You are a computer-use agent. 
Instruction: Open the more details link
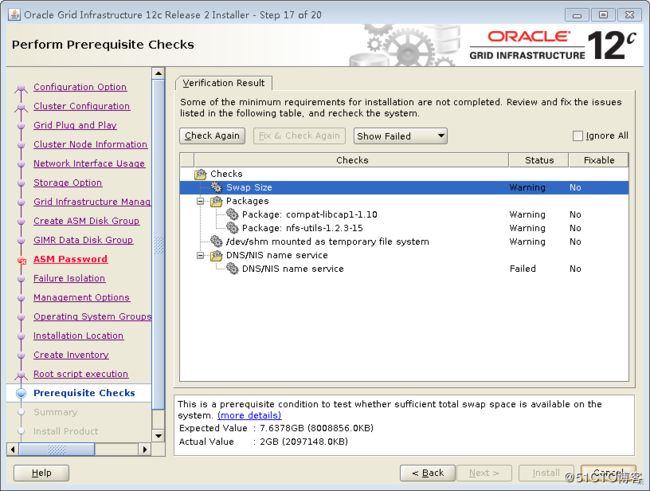(249, 415)
